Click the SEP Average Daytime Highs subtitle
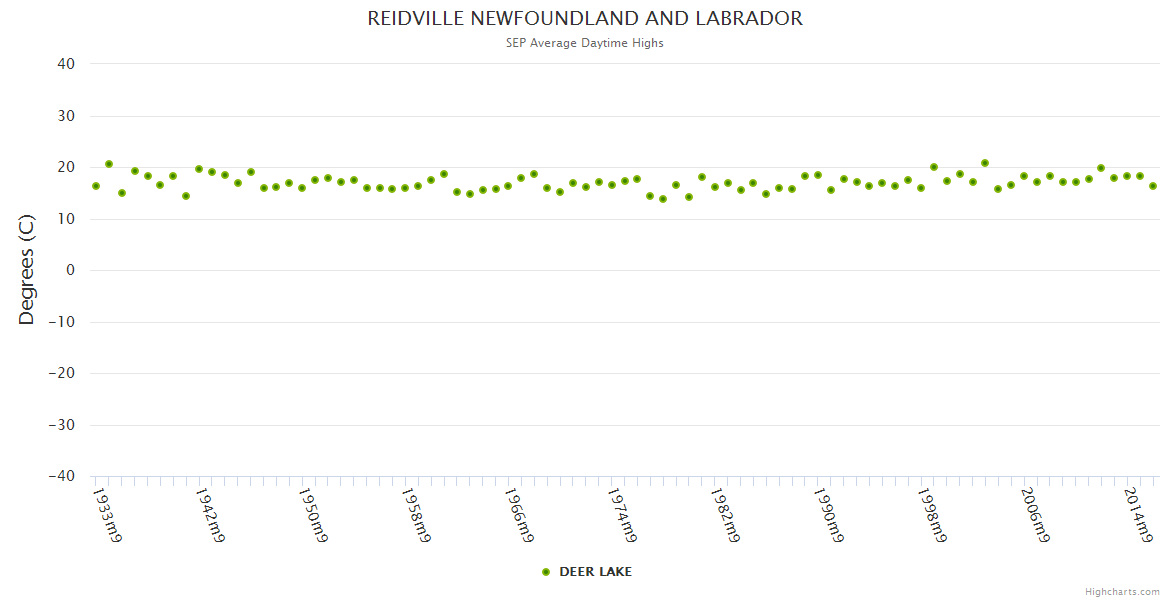 pyautogui.click(x=585, y=43)
